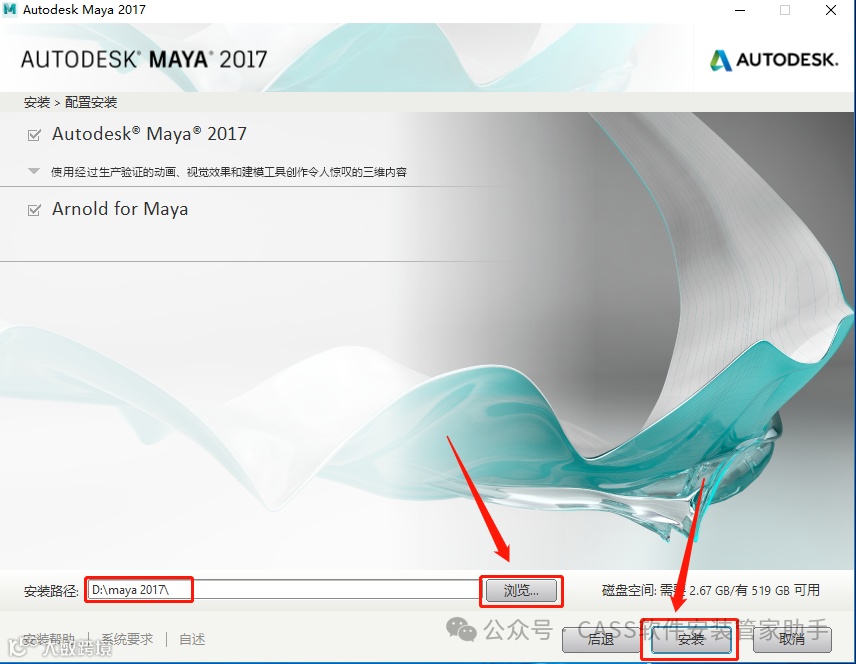
Task: Click the 安装 install button
Action: (x=691, y=639)
